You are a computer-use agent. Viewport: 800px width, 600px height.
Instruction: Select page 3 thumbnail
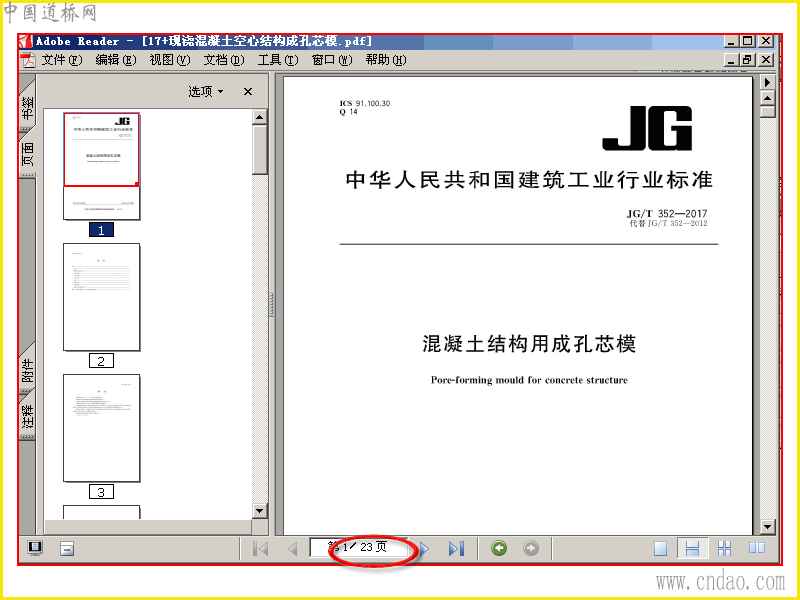click(x=102, y=428)
